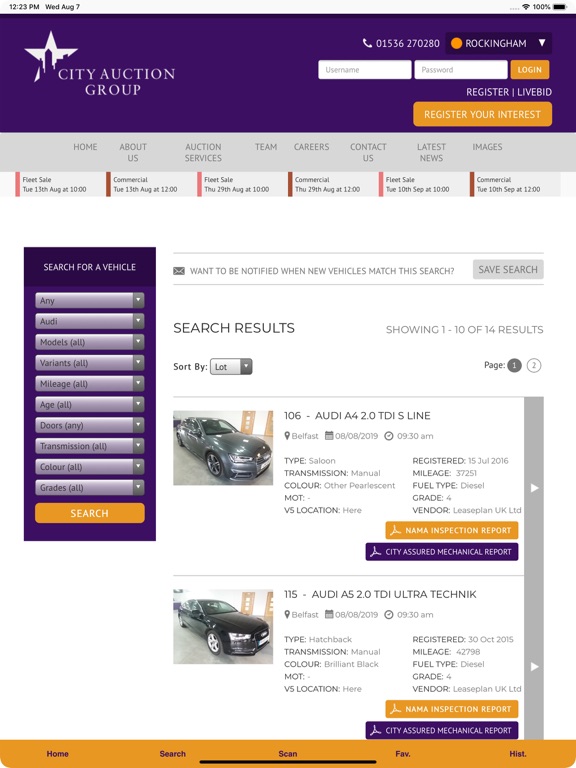Go to the HOME menu item
This screenshot has height=768, width=576.
85,147
